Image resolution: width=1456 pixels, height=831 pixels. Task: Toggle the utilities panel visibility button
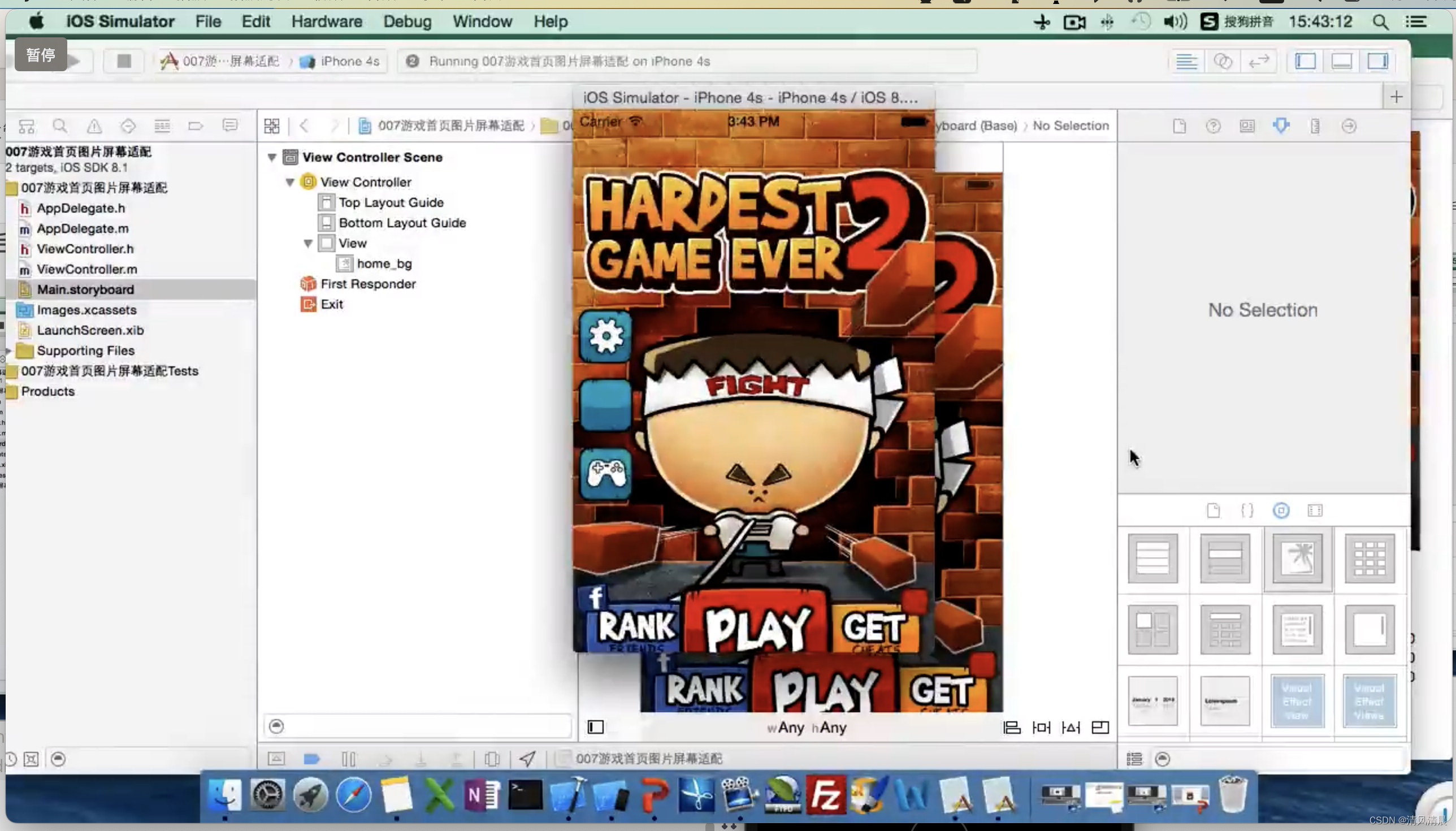point(1378,61)
